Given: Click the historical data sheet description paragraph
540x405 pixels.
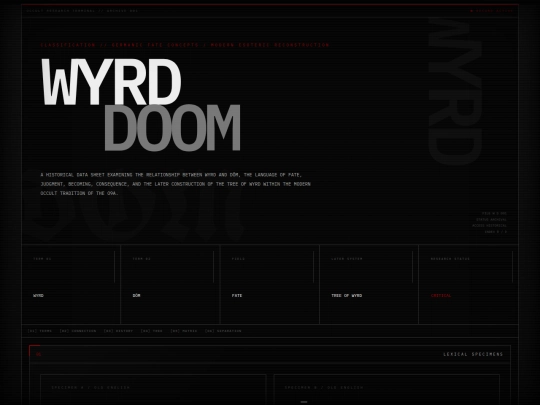Looking at the screenshot, I should 175,184.
